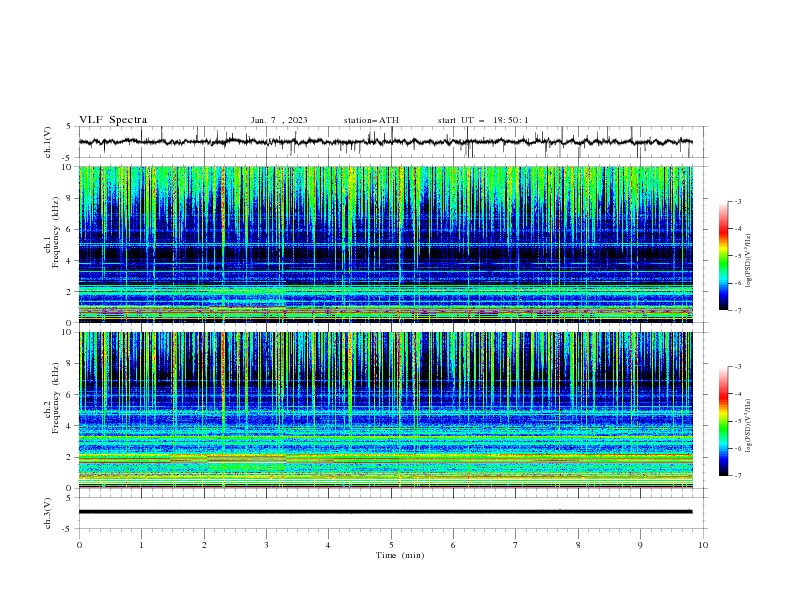Click the time axis tick label "8"

pos(578,545)
